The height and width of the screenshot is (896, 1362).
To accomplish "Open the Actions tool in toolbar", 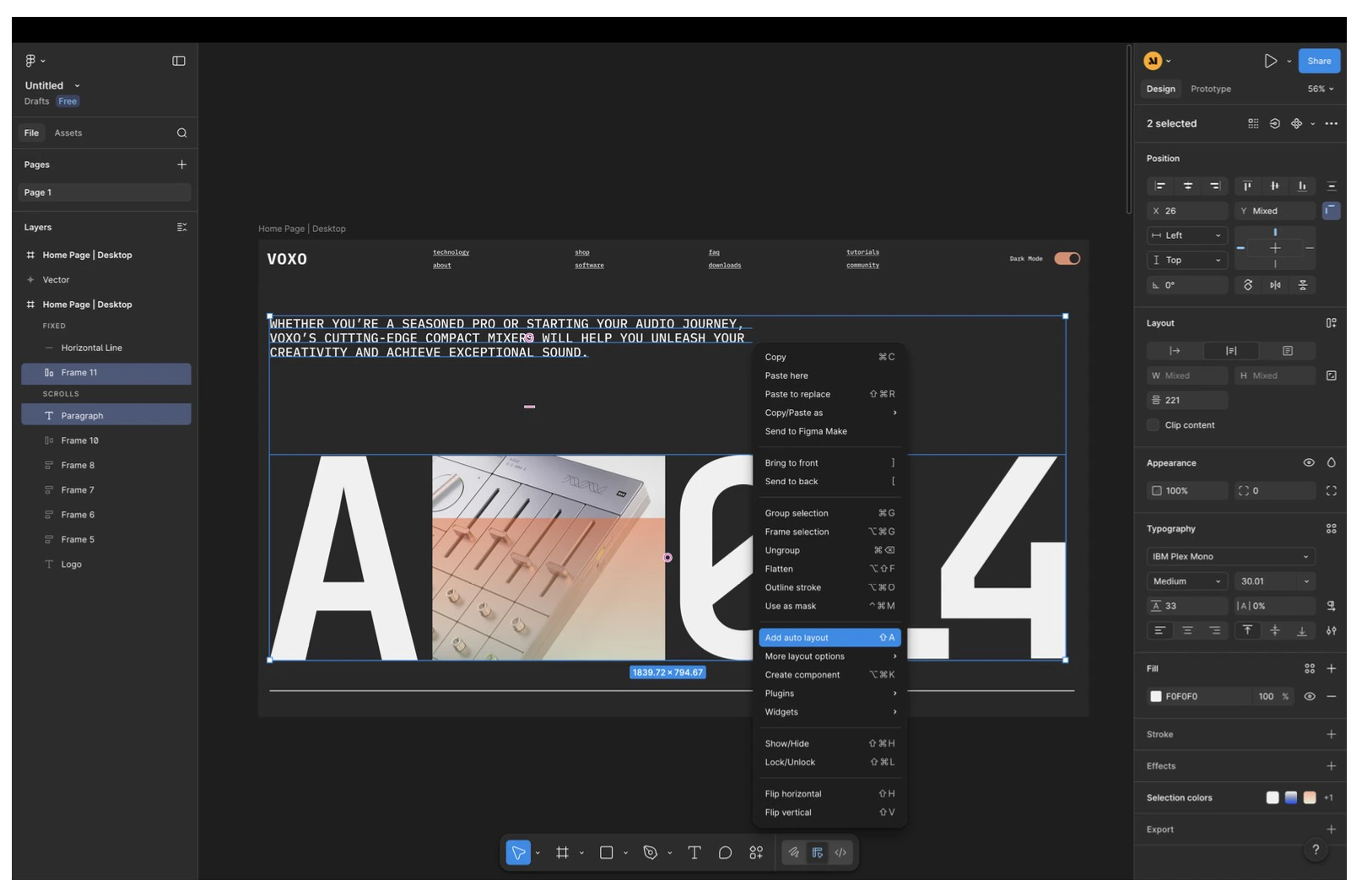I will tap(756, 852).
